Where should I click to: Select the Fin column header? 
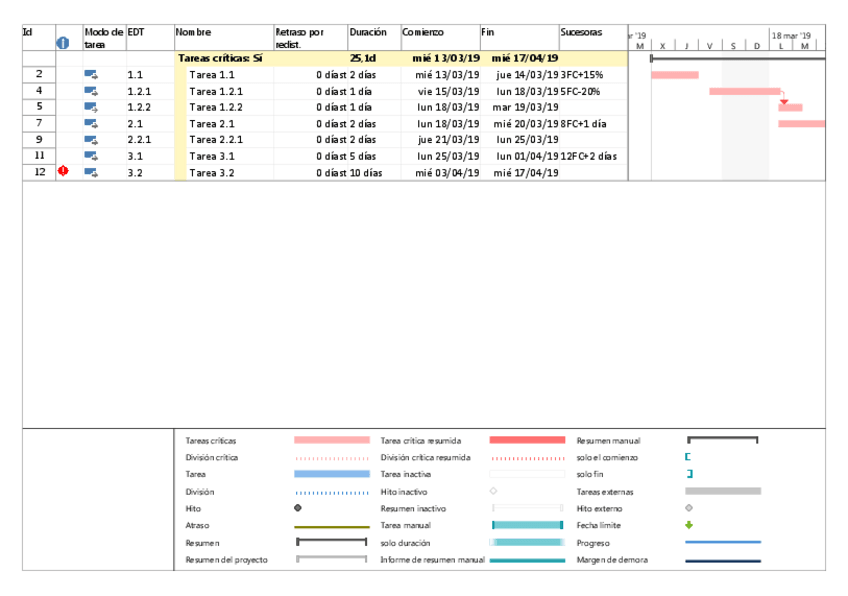519,37
